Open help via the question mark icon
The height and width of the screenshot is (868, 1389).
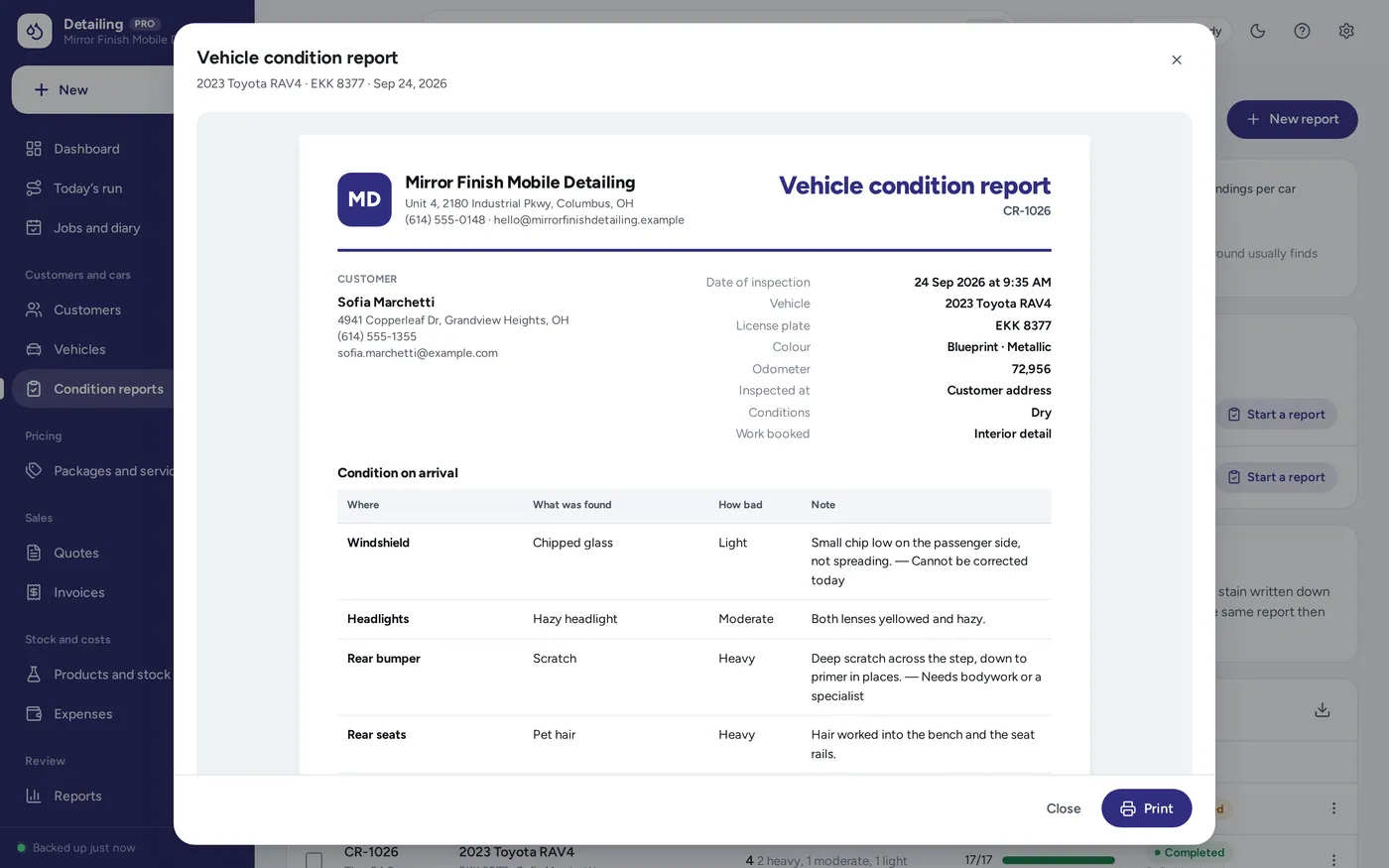pyautogui.click(x=1303, y=31)
